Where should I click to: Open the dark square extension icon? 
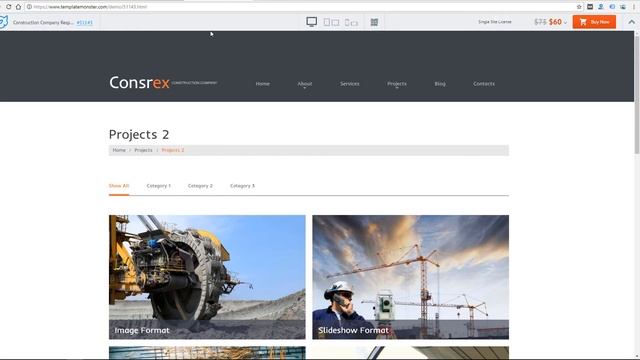pos(590,7)
